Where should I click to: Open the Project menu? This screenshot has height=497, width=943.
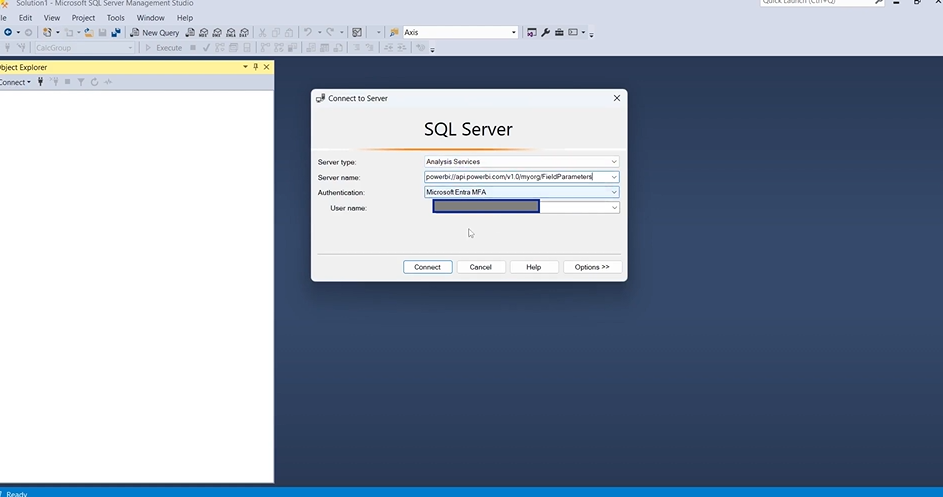tap(83, 17)
